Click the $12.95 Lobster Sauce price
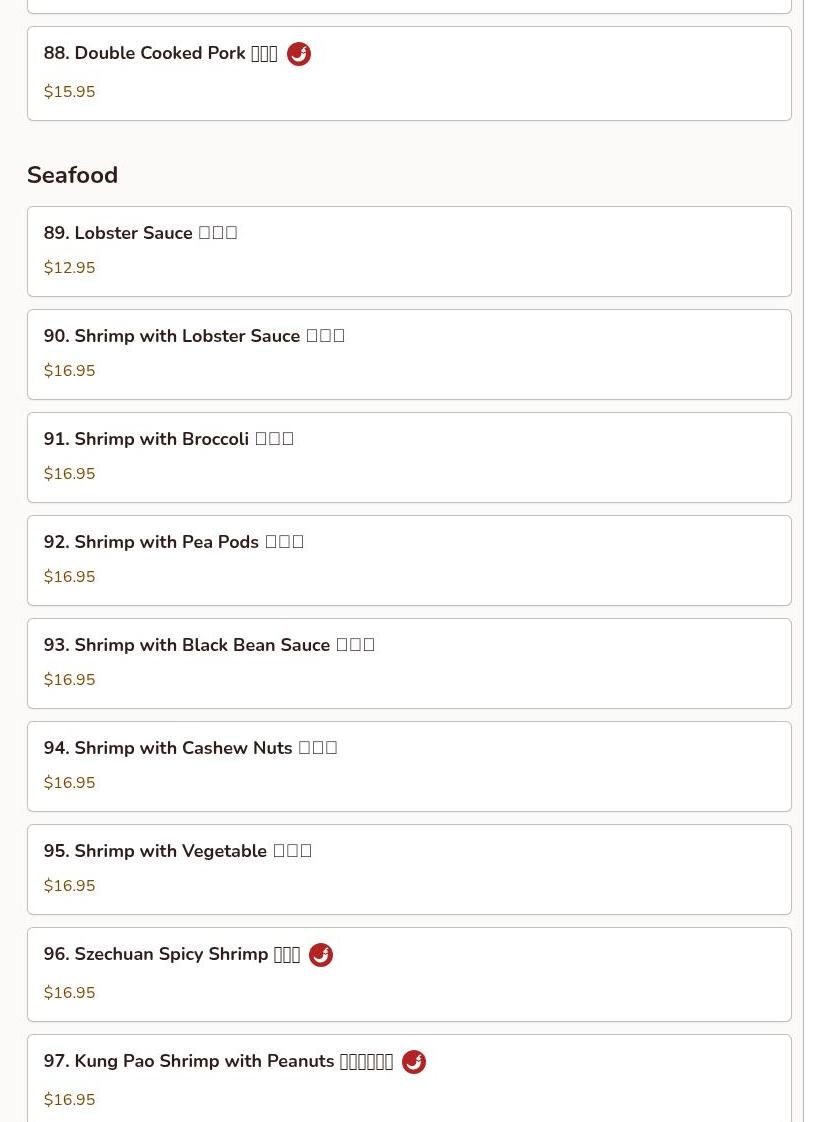The height and width of the screenshot is (1122, 824). pos(69,268)
